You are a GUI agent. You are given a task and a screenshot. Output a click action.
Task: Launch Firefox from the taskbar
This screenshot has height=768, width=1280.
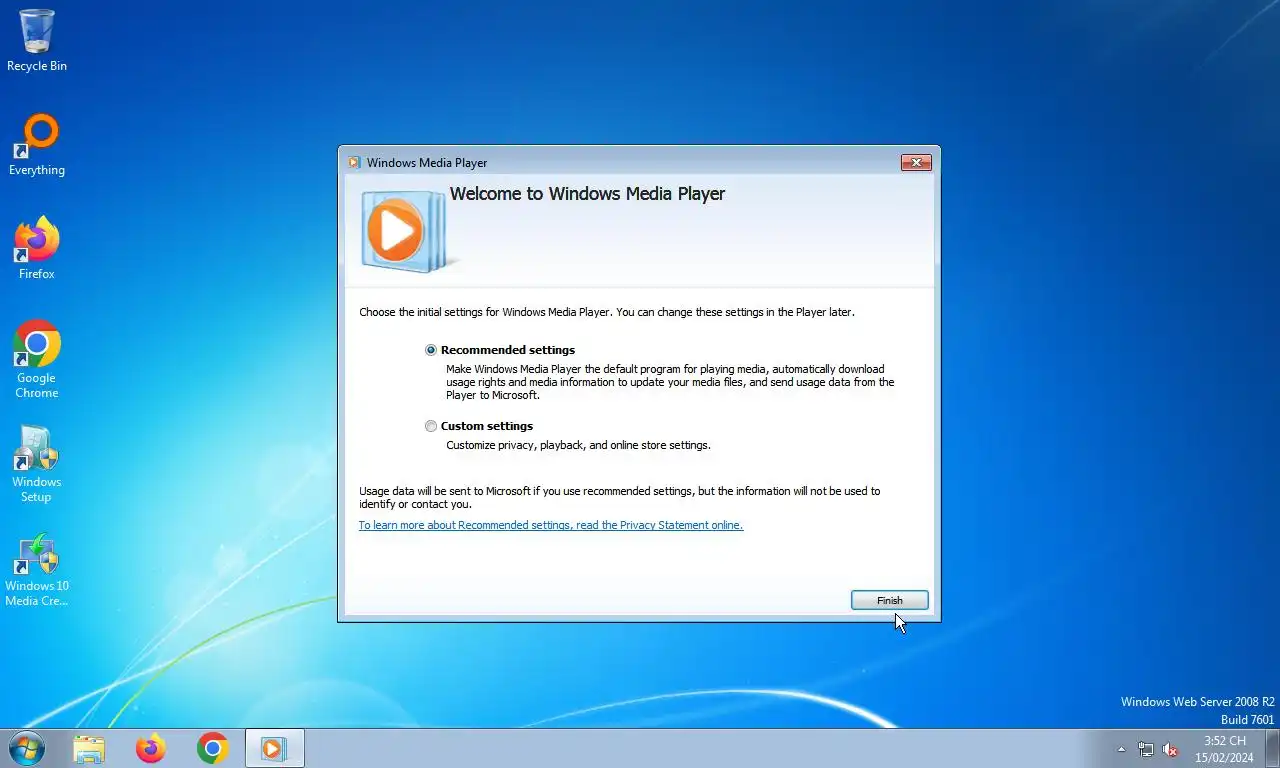click(151, 748)
